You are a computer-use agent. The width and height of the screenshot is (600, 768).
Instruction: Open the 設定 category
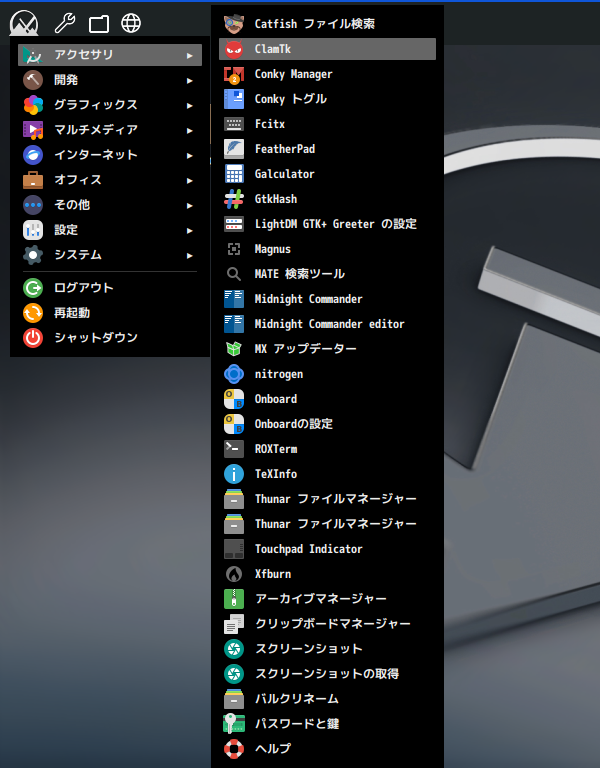[110, 230]
